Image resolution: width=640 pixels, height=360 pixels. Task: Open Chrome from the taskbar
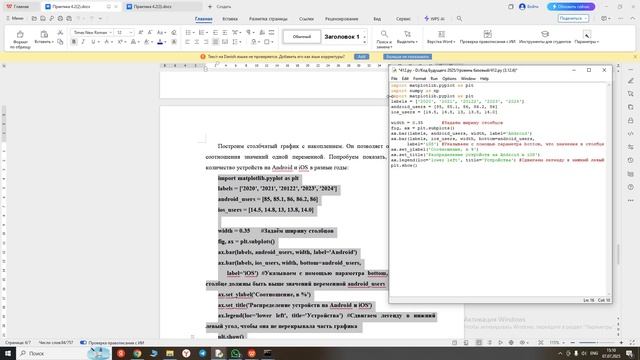pos(138,353)
